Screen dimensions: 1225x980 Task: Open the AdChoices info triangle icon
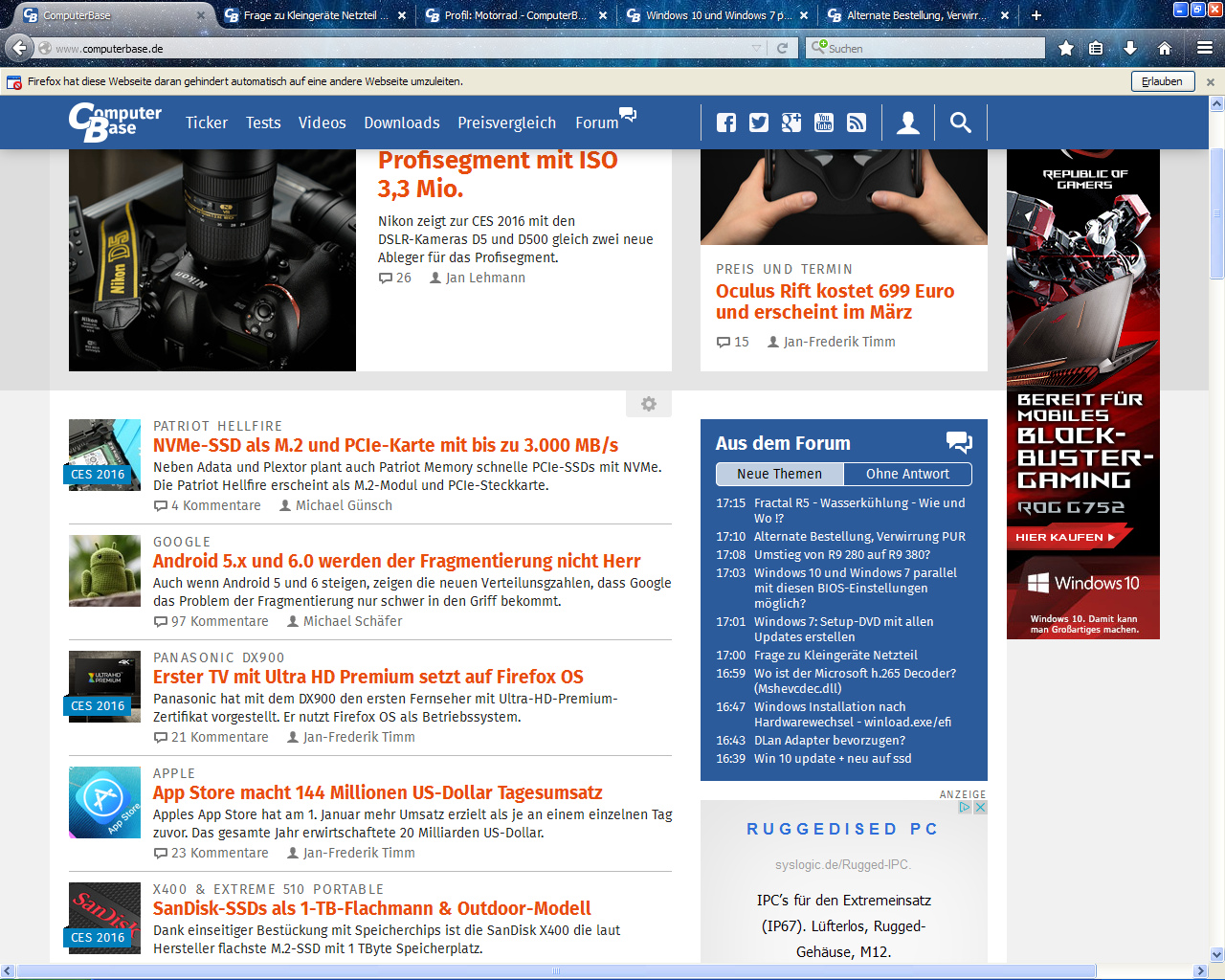[x=966, y=807]
